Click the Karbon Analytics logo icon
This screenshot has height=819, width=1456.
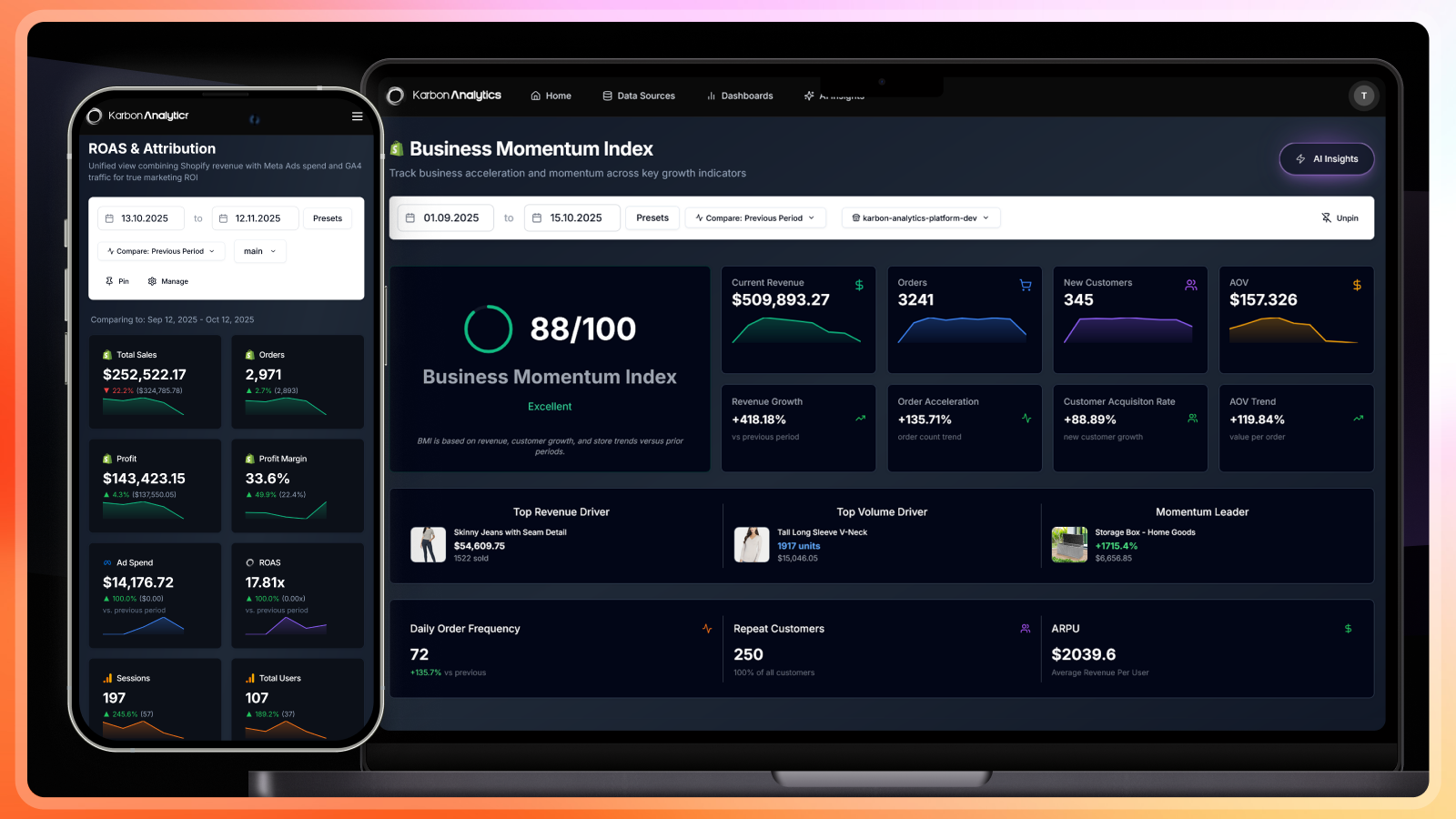coord(395,95)
